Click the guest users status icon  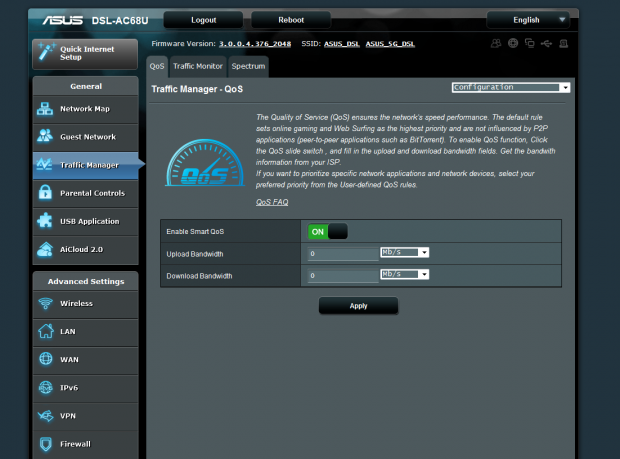[x=496, y=43]
